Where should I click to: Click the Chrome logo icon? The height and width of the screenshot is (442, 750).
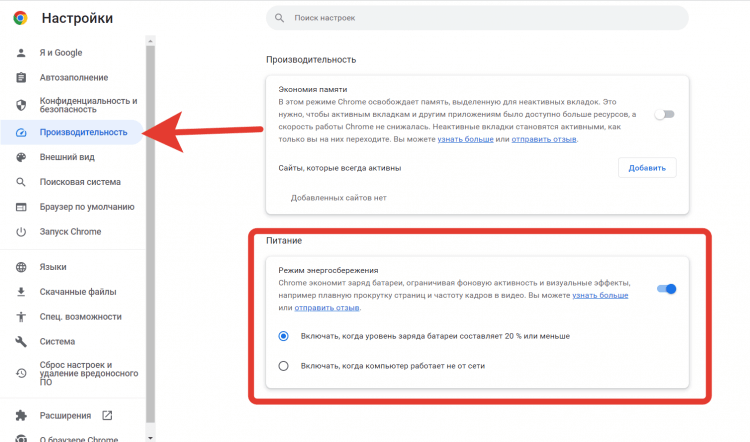tap(20, 18)
